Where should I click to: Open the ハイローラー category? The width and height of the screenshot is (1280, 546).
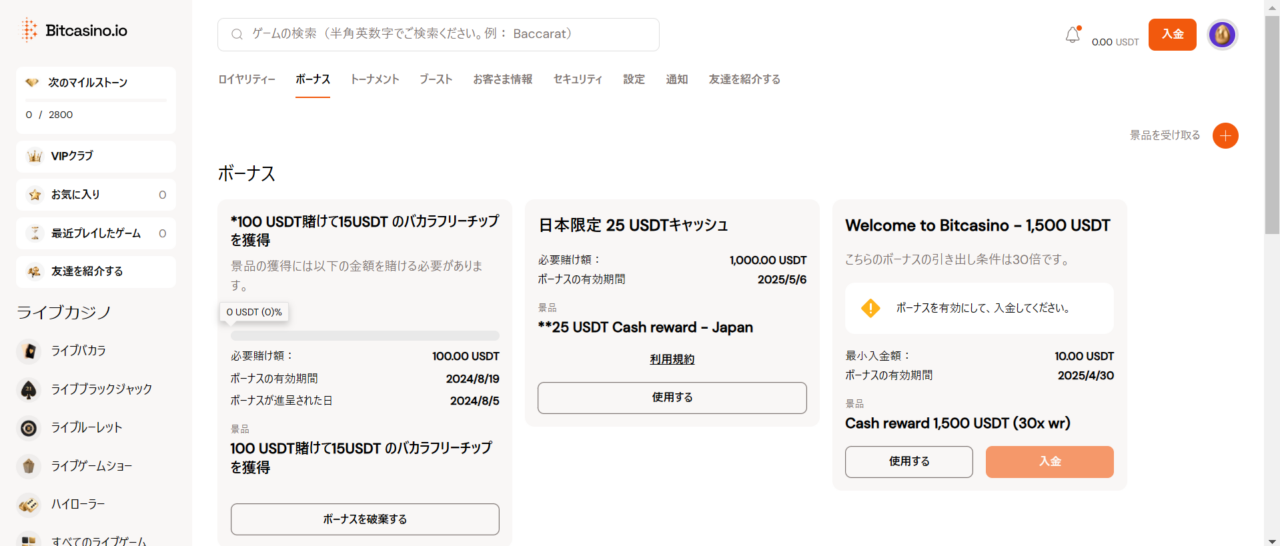tap(78, 504)
